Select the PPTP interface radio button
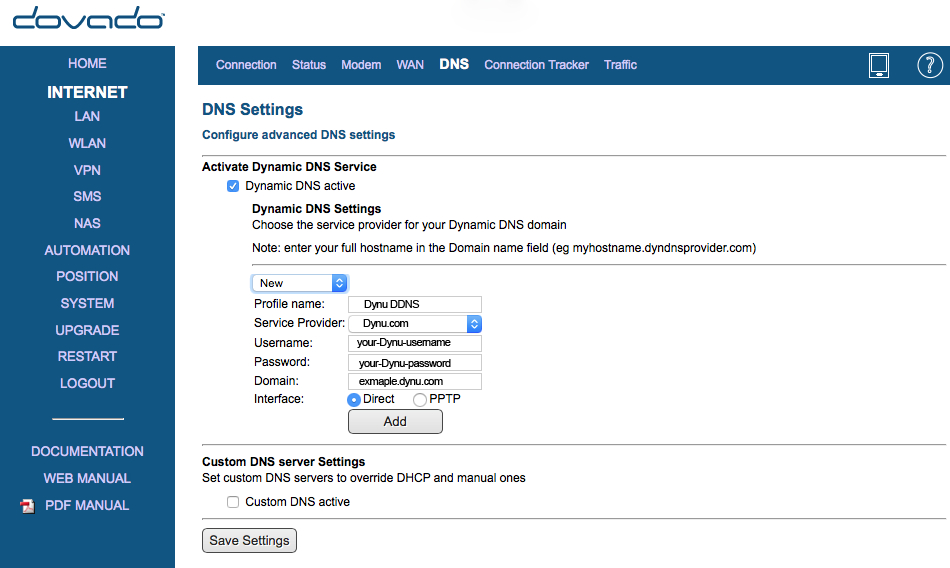Viewport: 950px width, 568px height. coord(420,399)
